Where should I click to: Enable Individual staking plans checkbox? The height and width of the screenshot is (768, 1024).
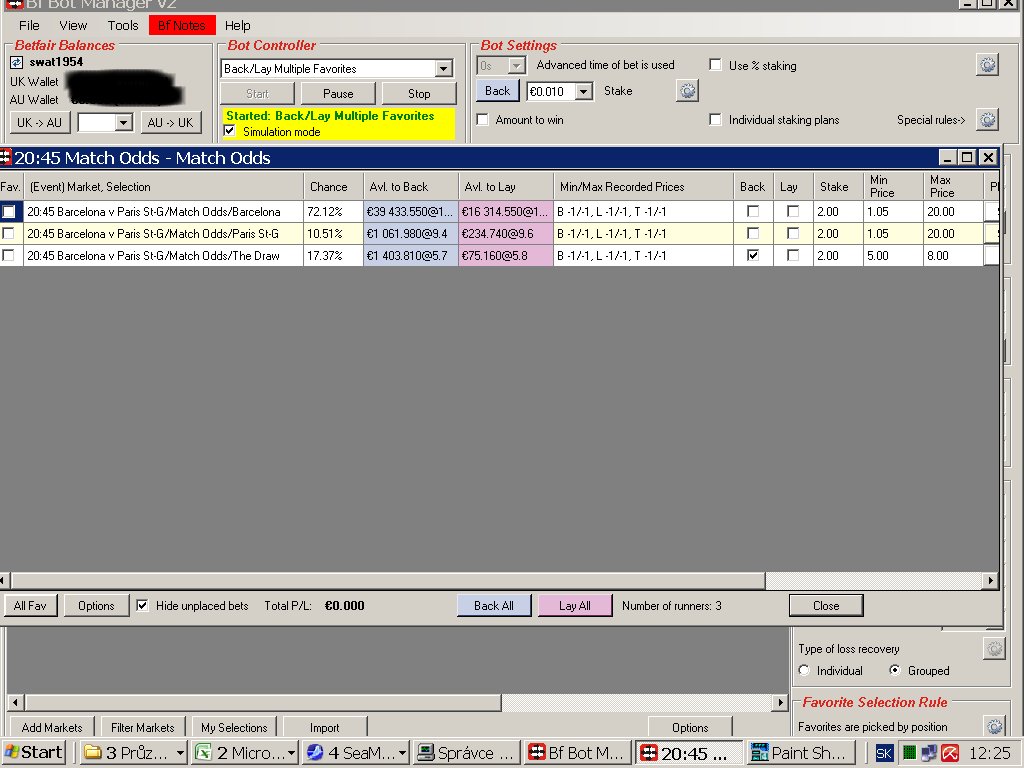tap(715, 120)
